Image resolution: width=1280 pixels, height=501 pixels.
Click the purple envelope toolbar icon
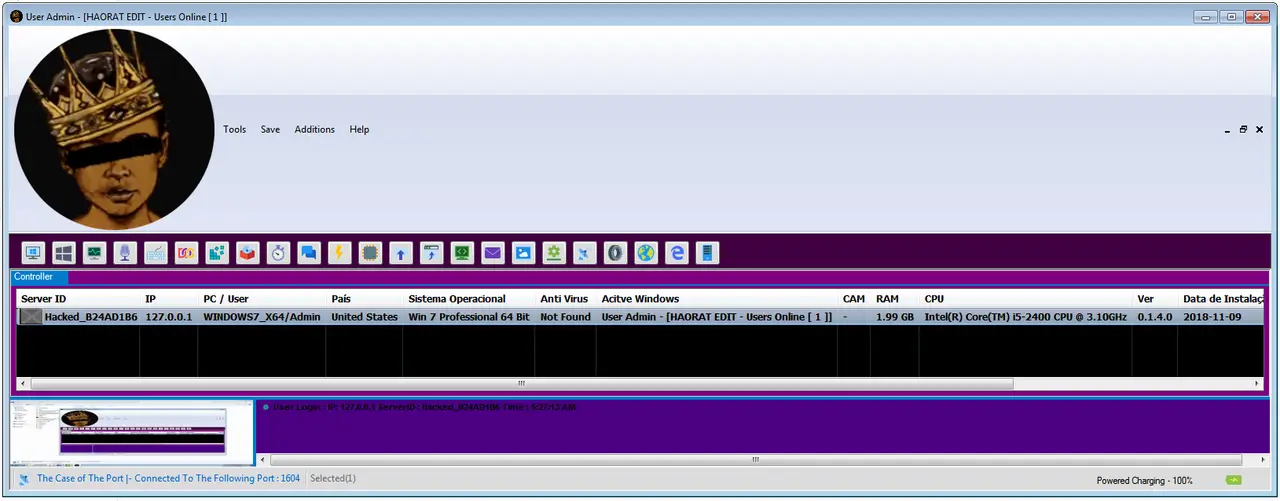[492, 253]
